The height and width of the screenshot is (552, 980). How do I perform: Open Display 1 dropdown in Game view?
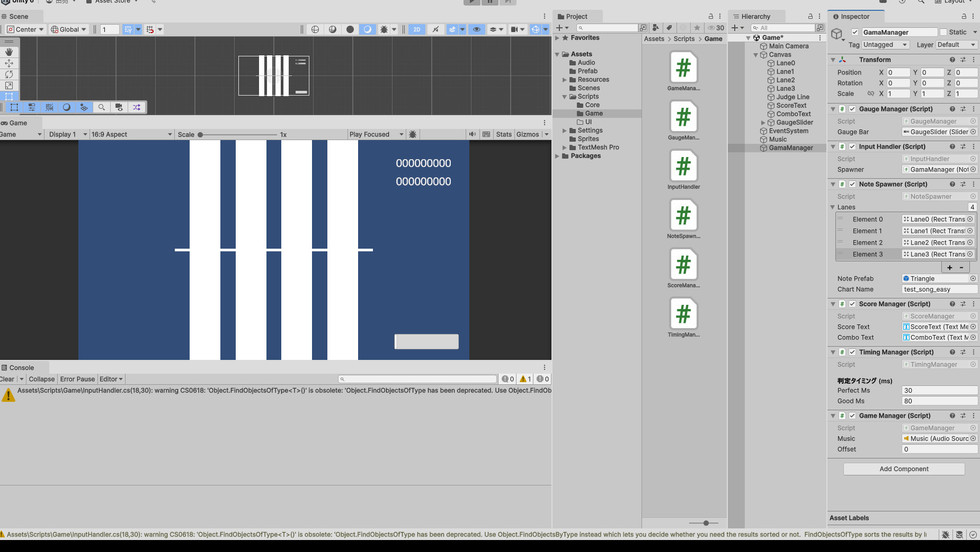tap(68, 134)
